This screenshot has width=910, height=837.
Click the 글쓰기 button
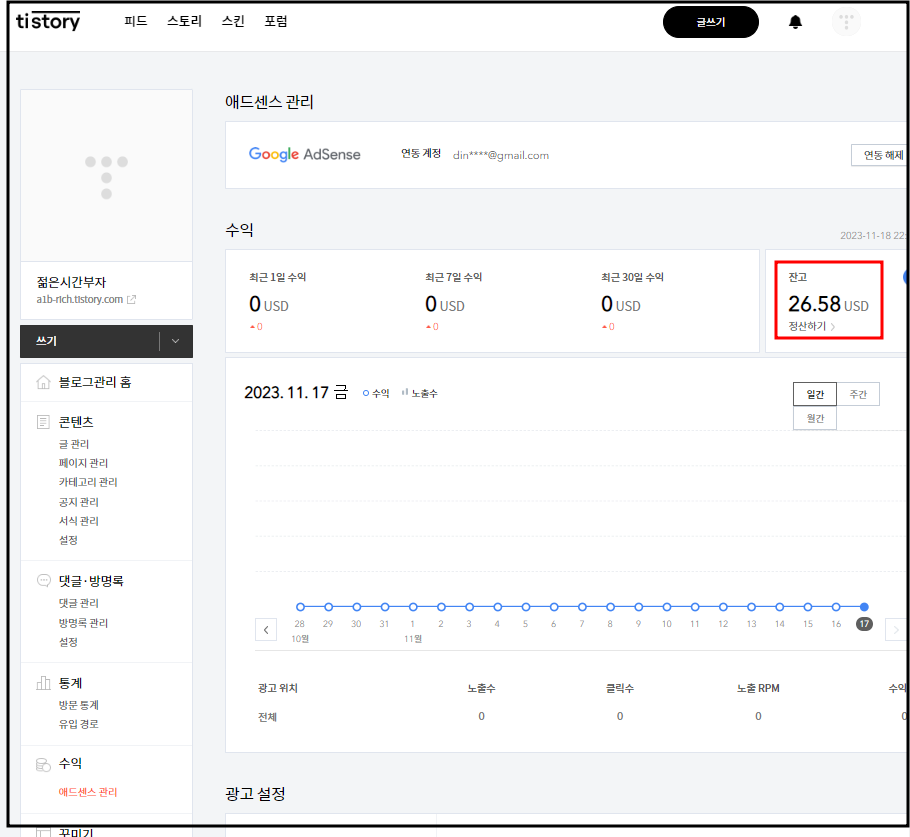[x=710, y=21]
